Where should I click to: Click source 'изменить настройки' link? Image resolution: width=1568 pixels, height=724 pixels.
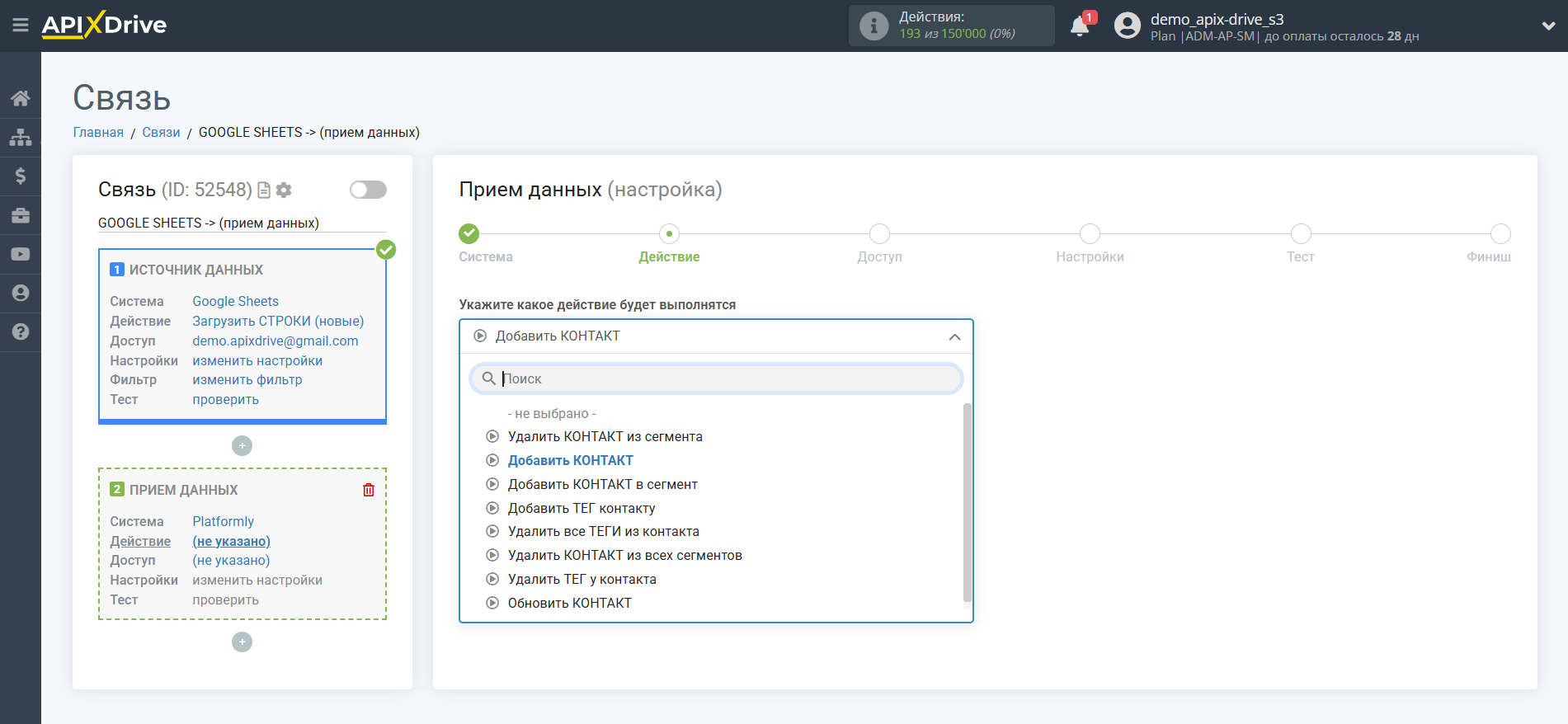(257, 360)
